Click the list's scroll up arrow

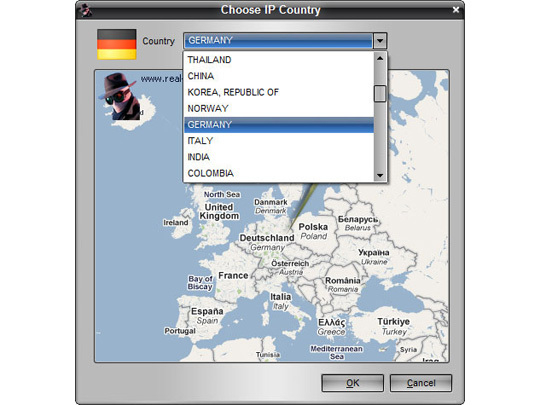tap(380, 58)
